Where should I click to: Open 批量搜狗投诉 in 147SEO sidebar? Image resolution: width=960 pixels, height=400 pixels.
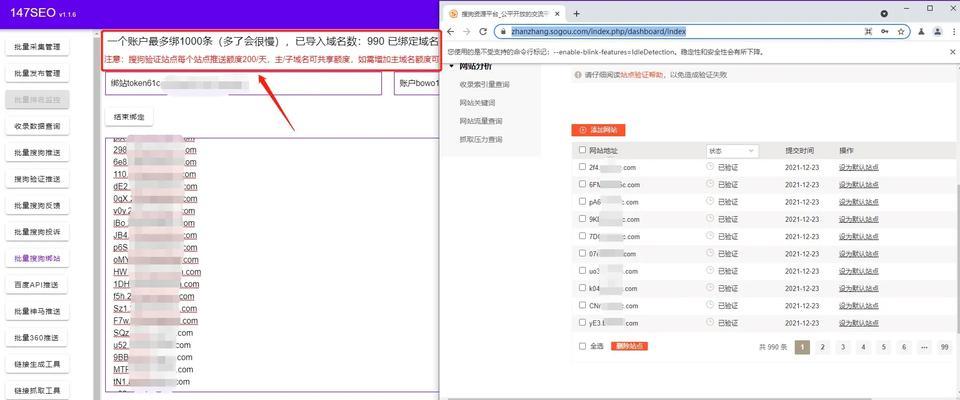pyautogui.click(x=37, y=232)
